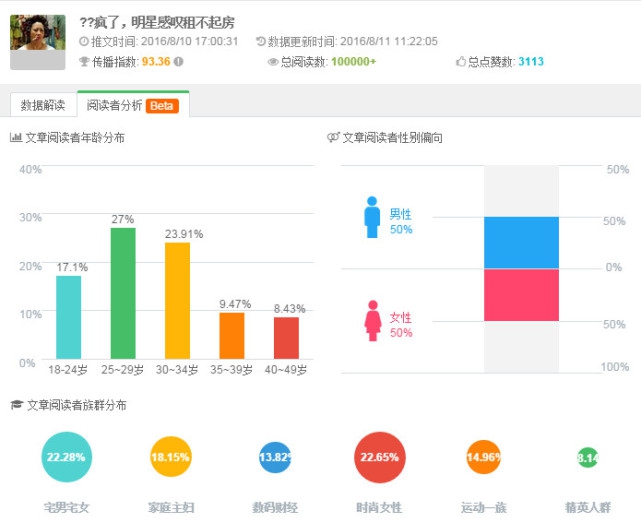This screenshot has height=523, width=641.
Task: Click the refresh history icon before 数据更新时间
Action: point(261,41)
